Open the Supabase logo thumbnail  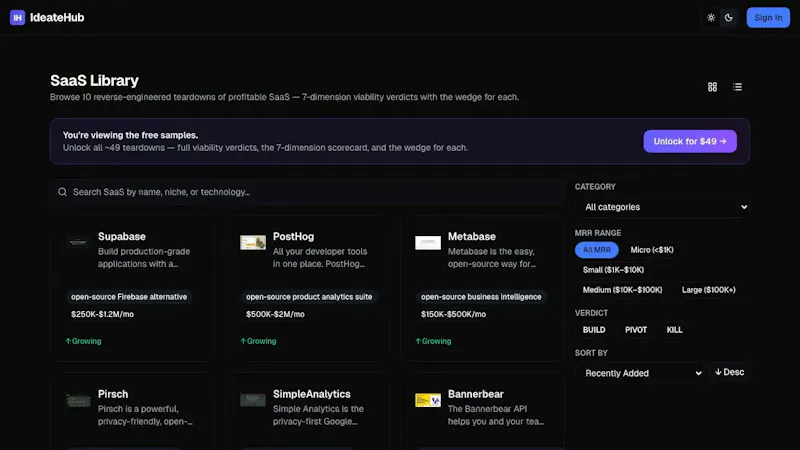[78, 242]
